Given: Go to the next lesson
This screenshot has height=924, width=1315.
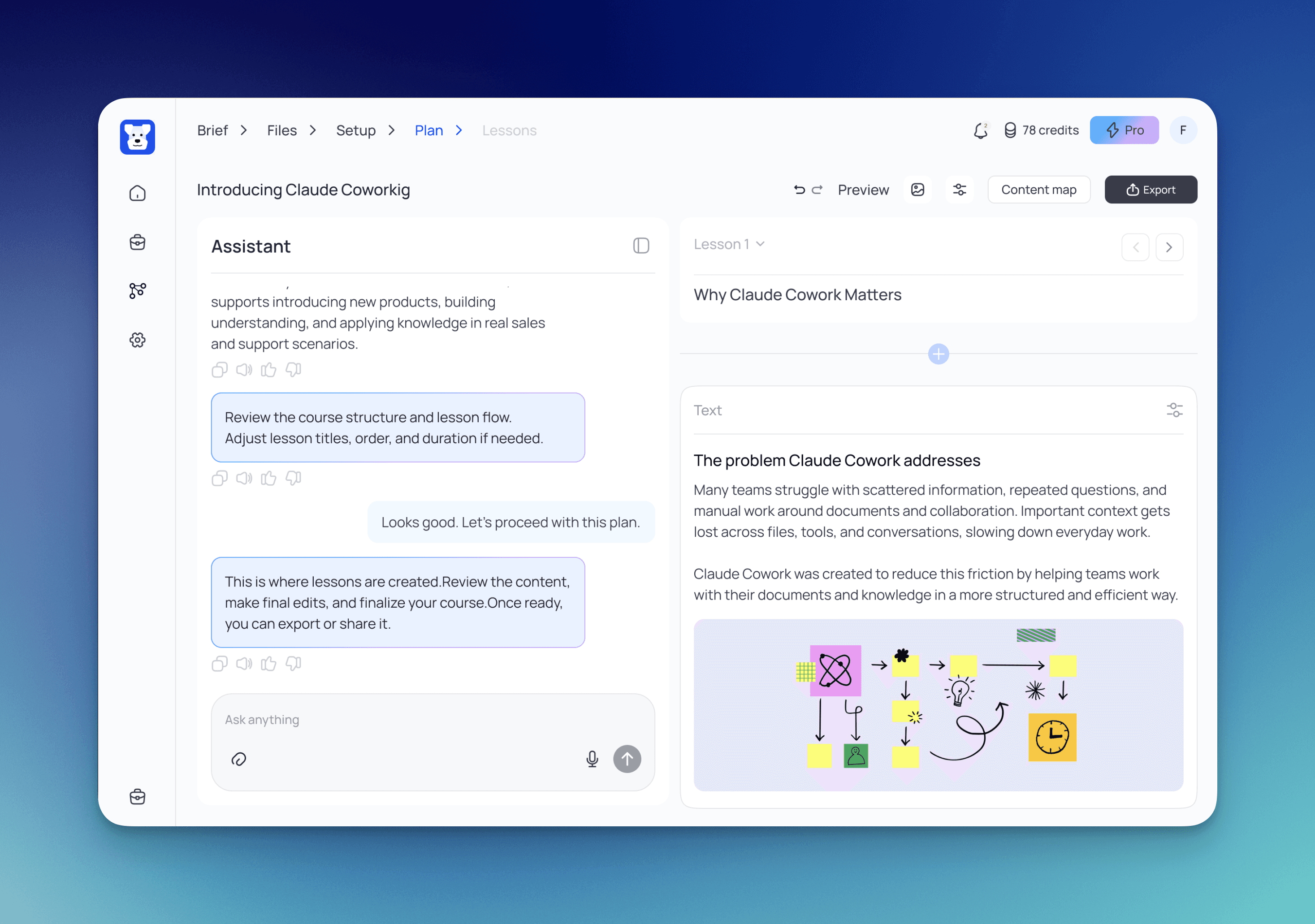Looking at the screenshot, I should point(1169,247).
